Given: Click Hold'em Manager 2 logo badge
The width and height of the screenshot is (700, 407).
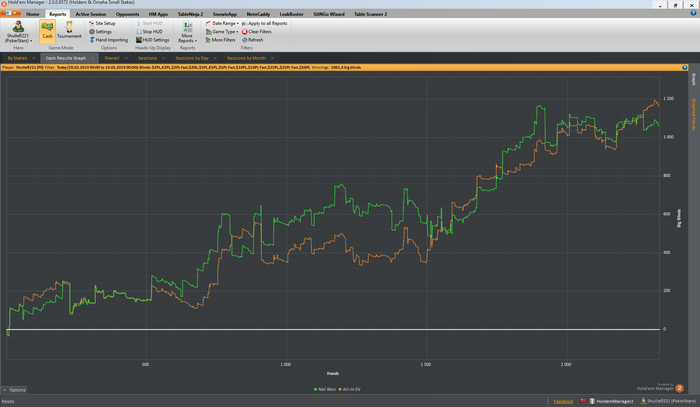Looking at the screenshot, I should (679, 388).
